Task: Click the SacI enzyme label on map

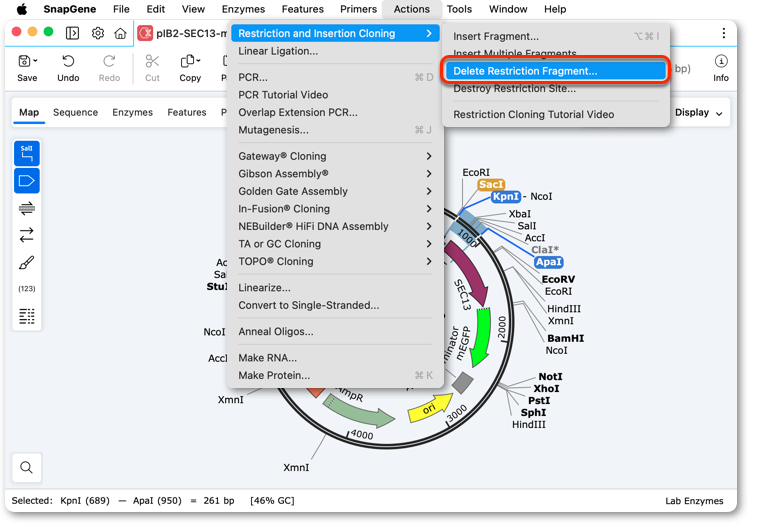Action: (x=491, y=184)
